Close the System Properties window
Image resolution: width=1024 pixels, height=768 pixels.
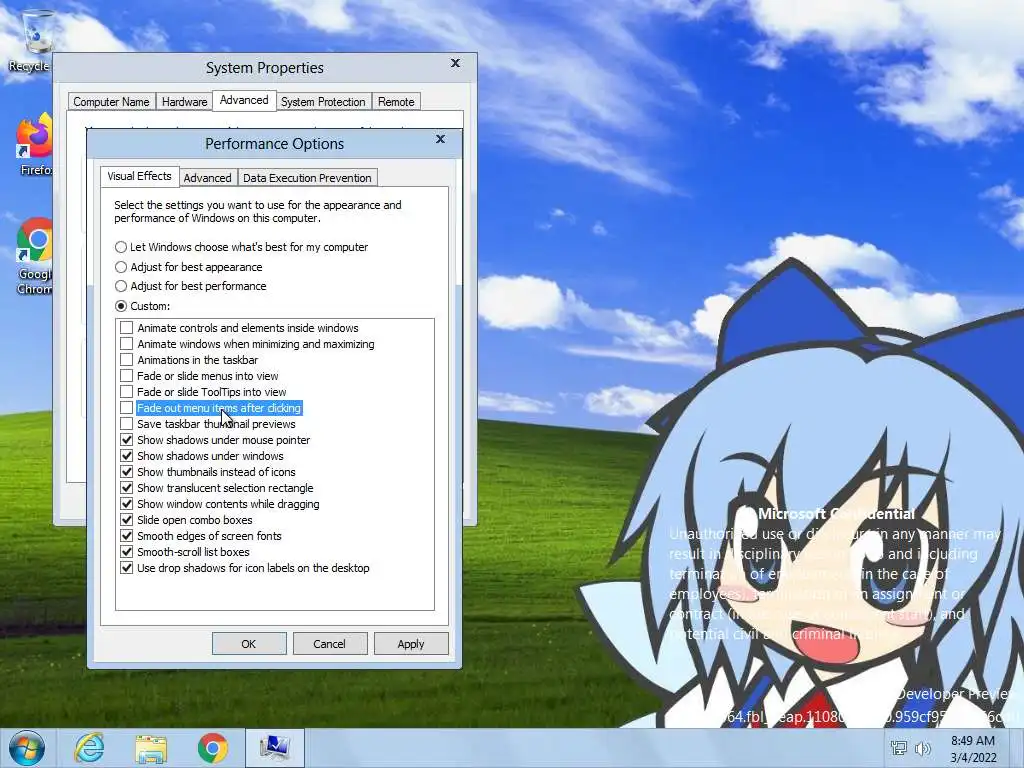(x=455, y=63)
